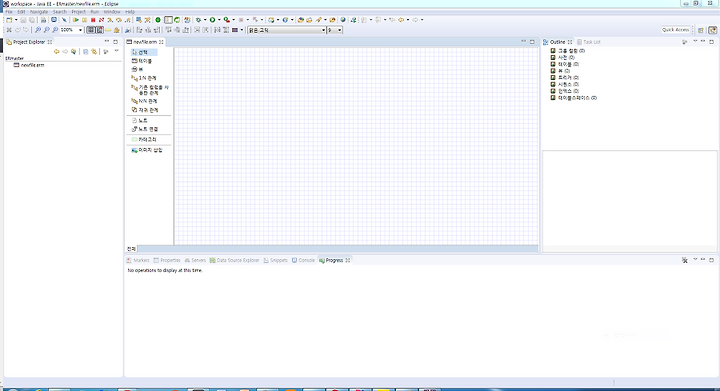Select 테이블스페이스 (0) in the Outline
This screenshot has width=720, height=391.
[x=574, y=98]
